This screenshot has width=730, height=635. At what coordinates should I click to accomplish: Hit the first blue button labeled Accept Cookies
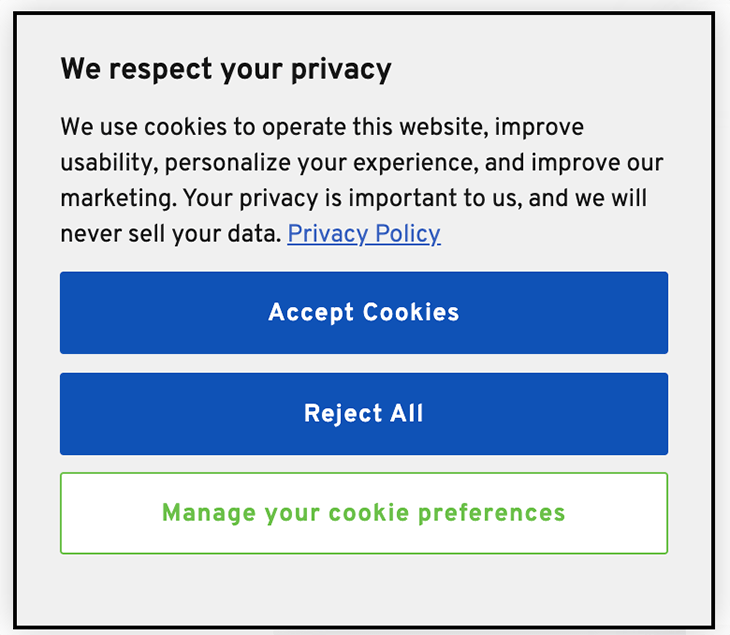click(x=364, y=312)
